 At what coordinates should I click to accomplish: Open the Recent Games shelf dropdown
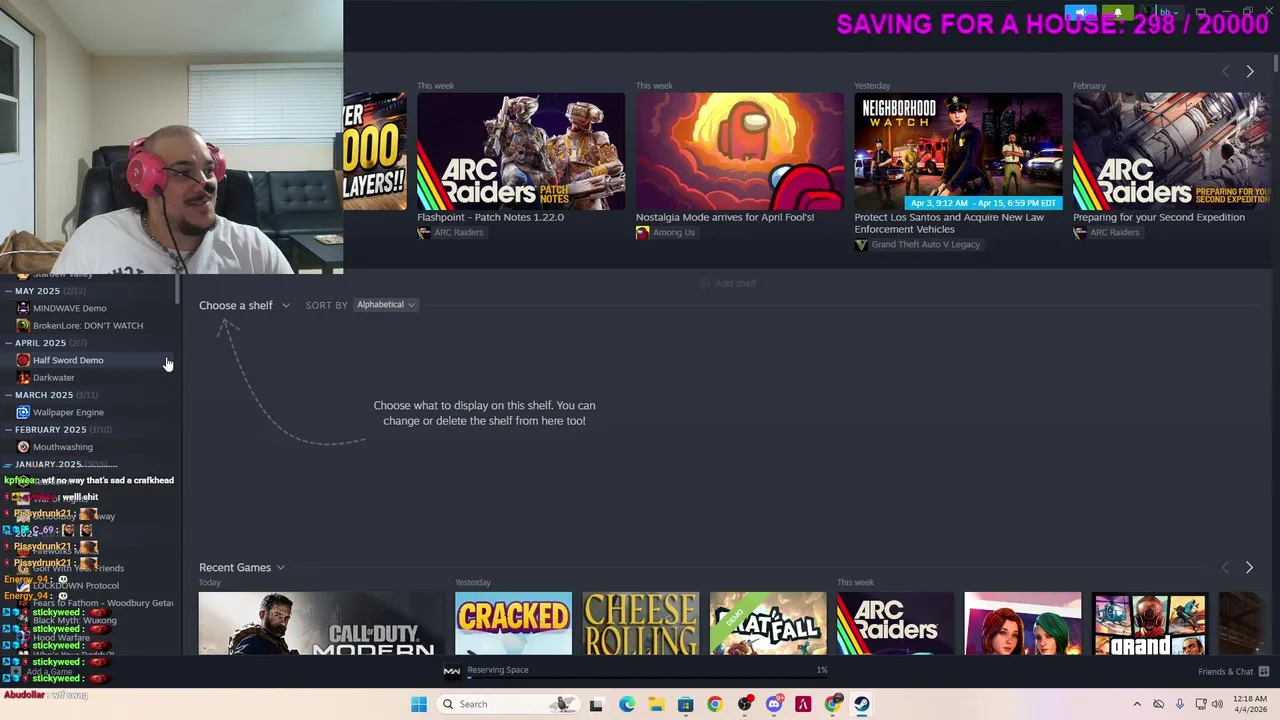click(x=242, y=567)
